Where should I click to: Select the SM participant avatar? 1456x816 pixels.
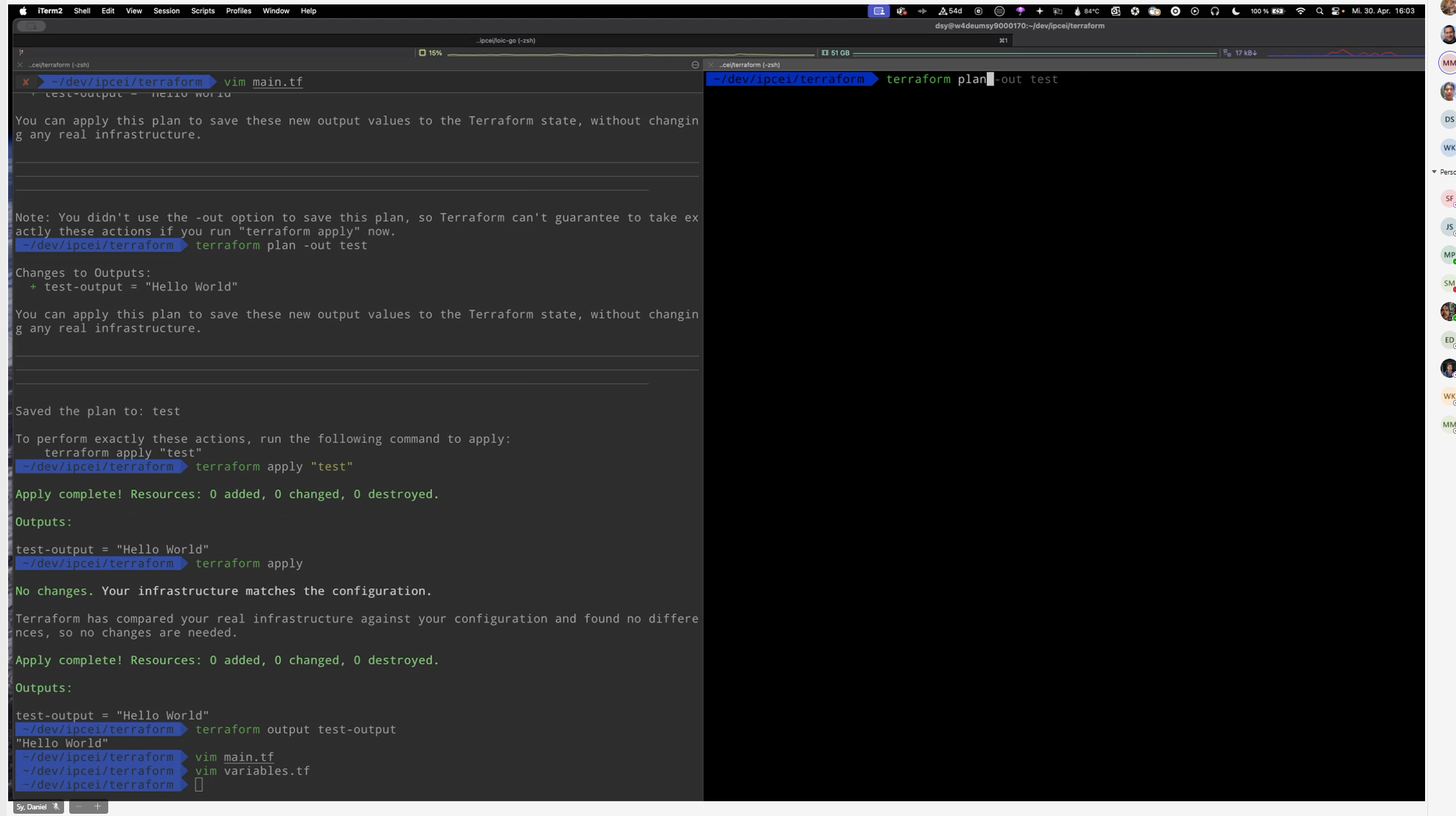click(x=1448, y=284)
